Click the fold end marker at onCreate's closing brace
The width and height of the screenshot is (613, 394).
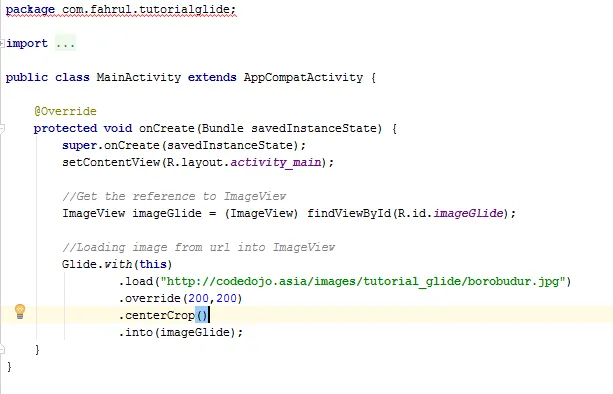[x=2, y=349]
